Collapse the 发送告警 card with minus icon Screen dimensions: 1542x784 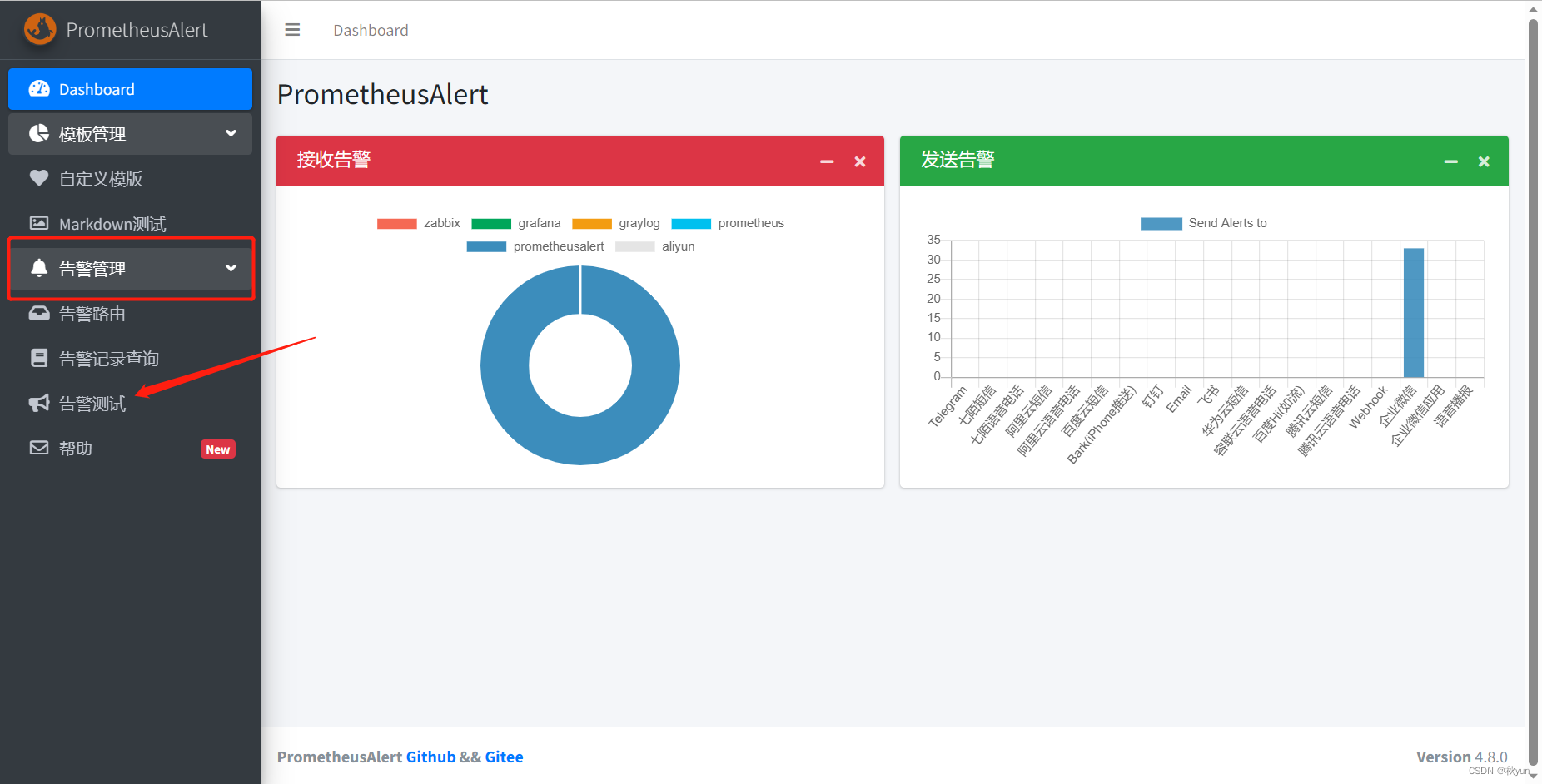point(1451,161)
